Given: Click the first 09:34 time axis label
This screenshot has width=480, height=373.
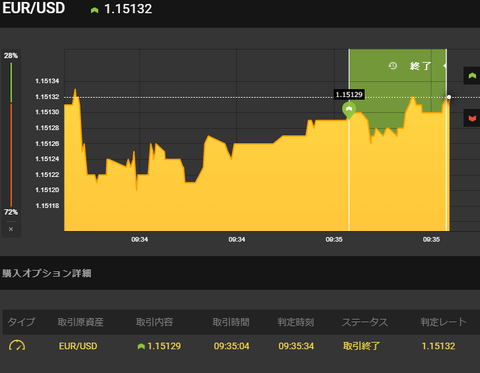Looking at the screenshot, I should (139, 239).
